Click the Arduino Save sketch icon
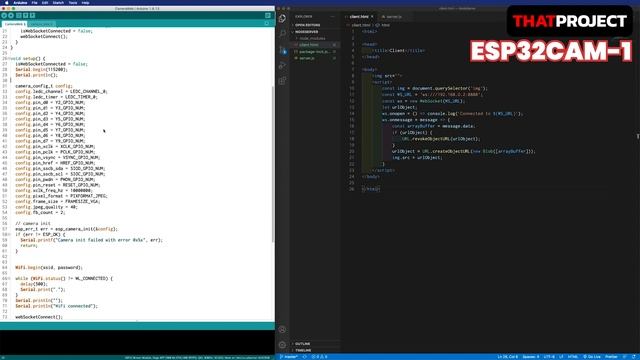 tap(32, 16)
